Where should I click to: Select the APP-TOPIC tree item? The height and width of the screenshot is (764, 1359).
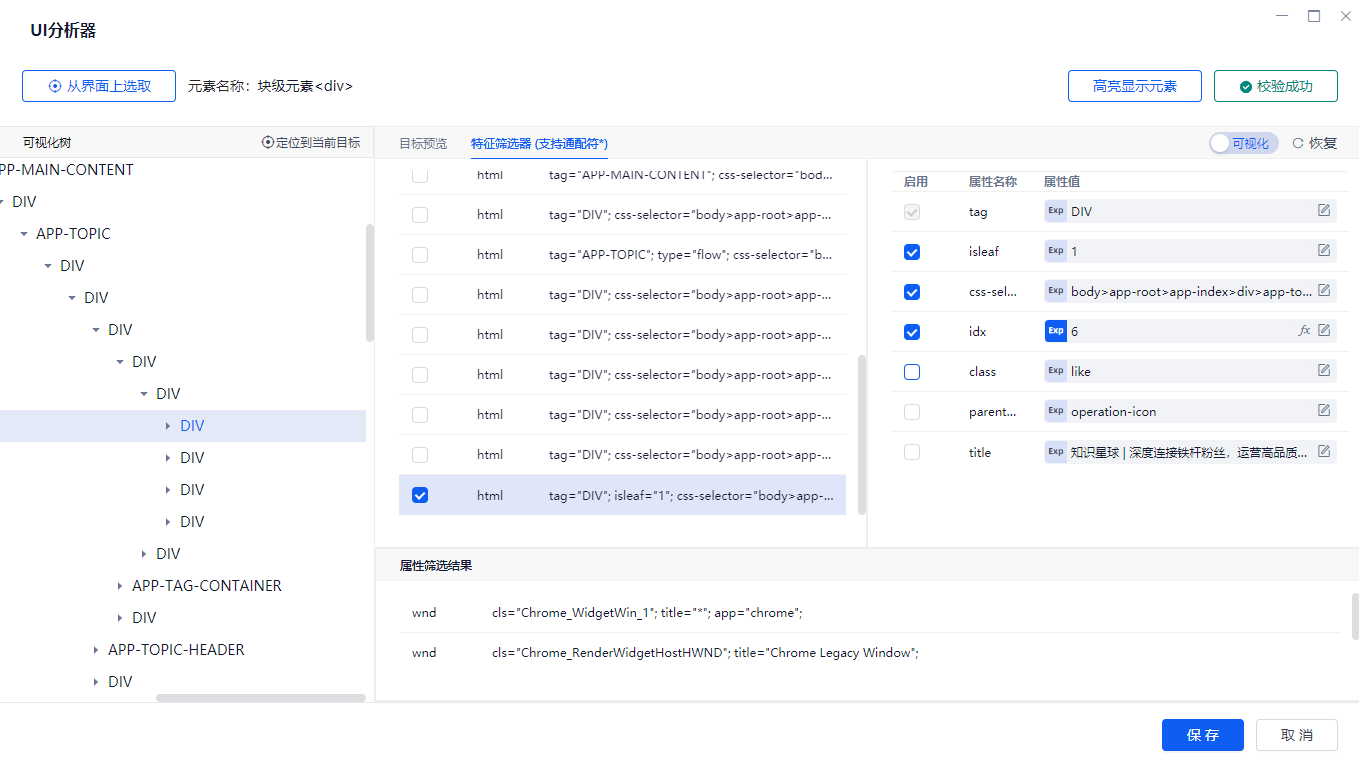click(73, 234)
